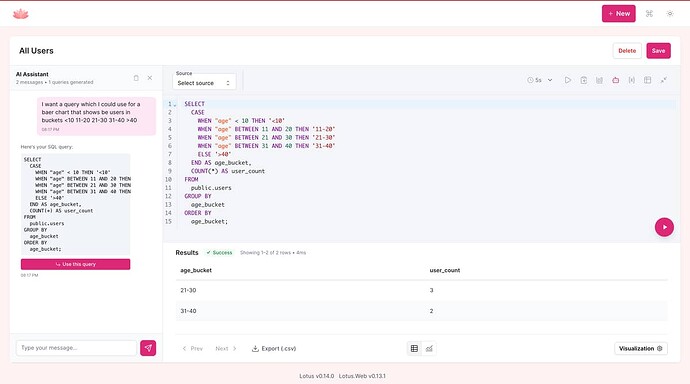Open the command palette icon in header

[x=649, y=14]
